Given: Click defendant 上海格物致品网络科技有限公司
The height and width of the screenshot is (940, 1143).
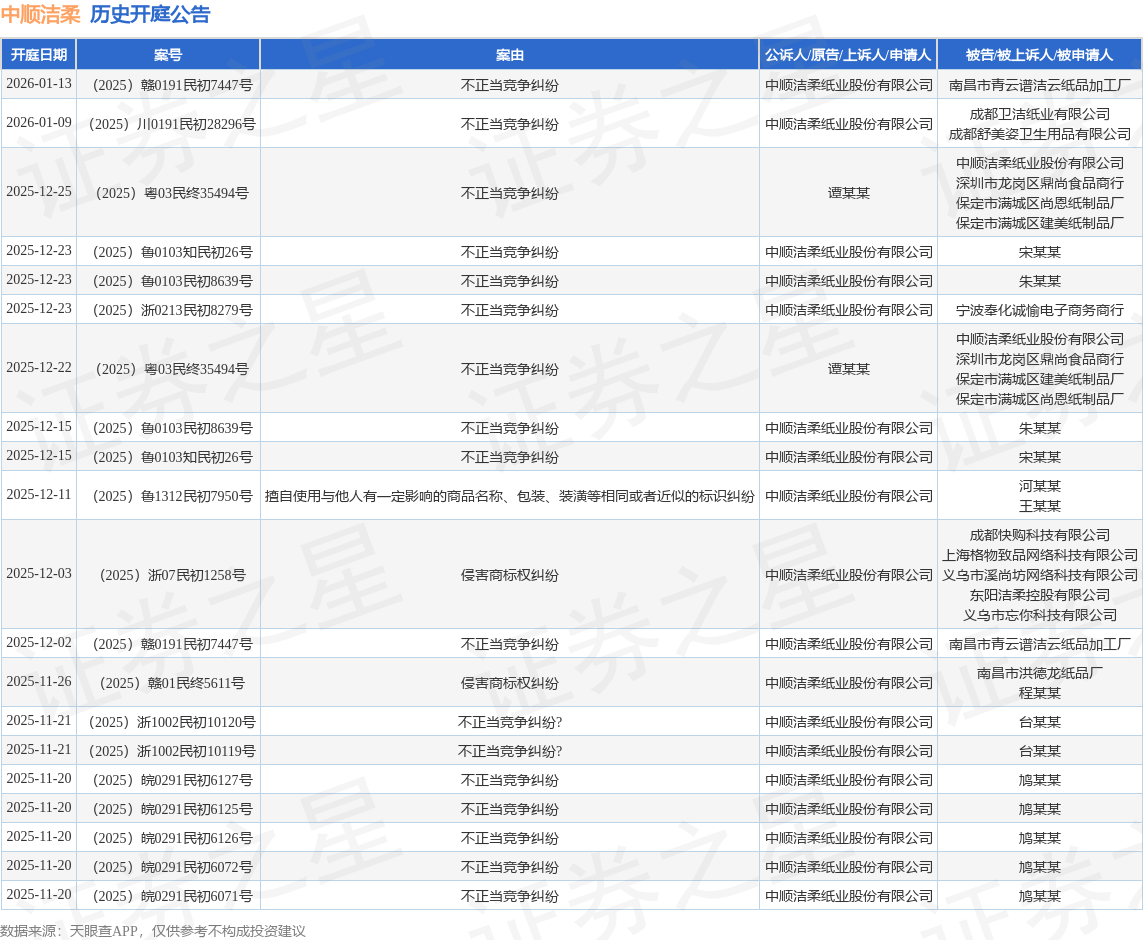Looking at the screenshot, I should pos(1039,555).
